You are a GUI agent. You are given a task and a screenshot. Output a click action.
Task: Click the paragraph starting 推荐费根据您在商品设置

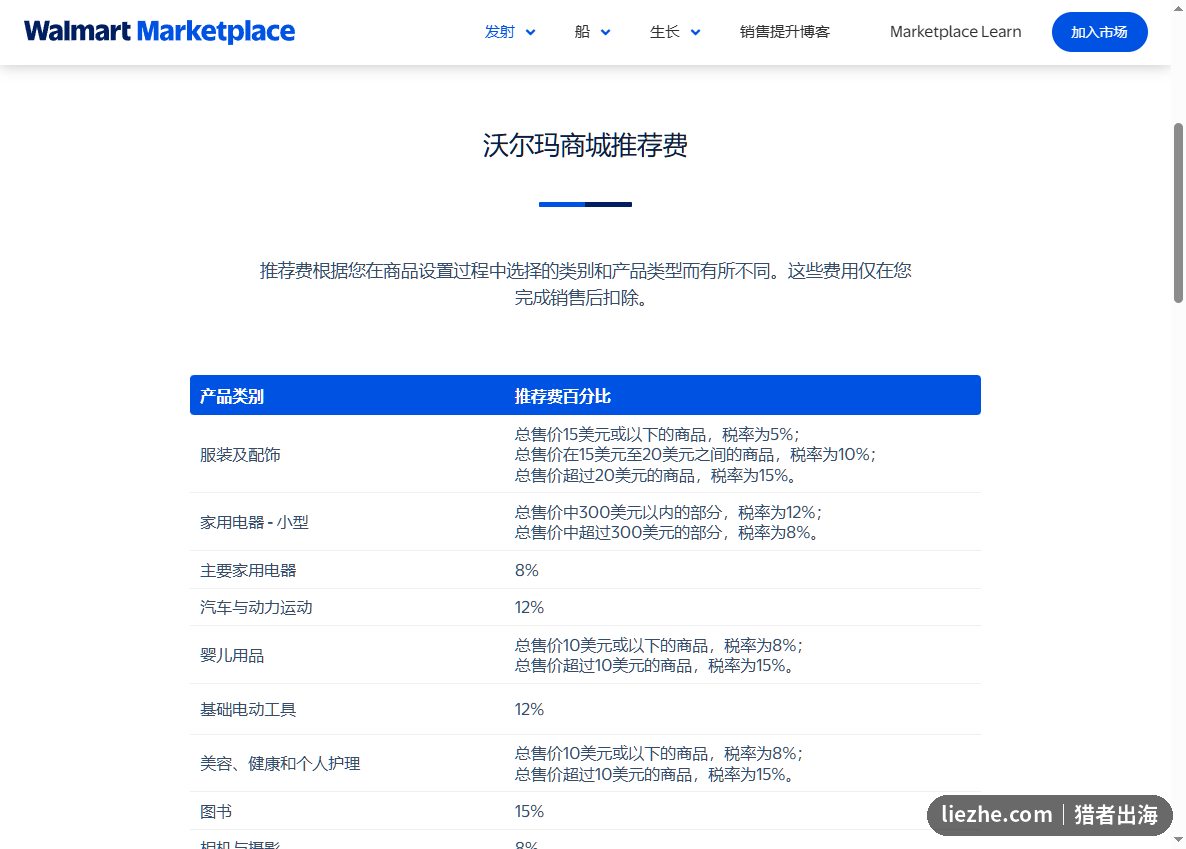[x=585, y=284]
